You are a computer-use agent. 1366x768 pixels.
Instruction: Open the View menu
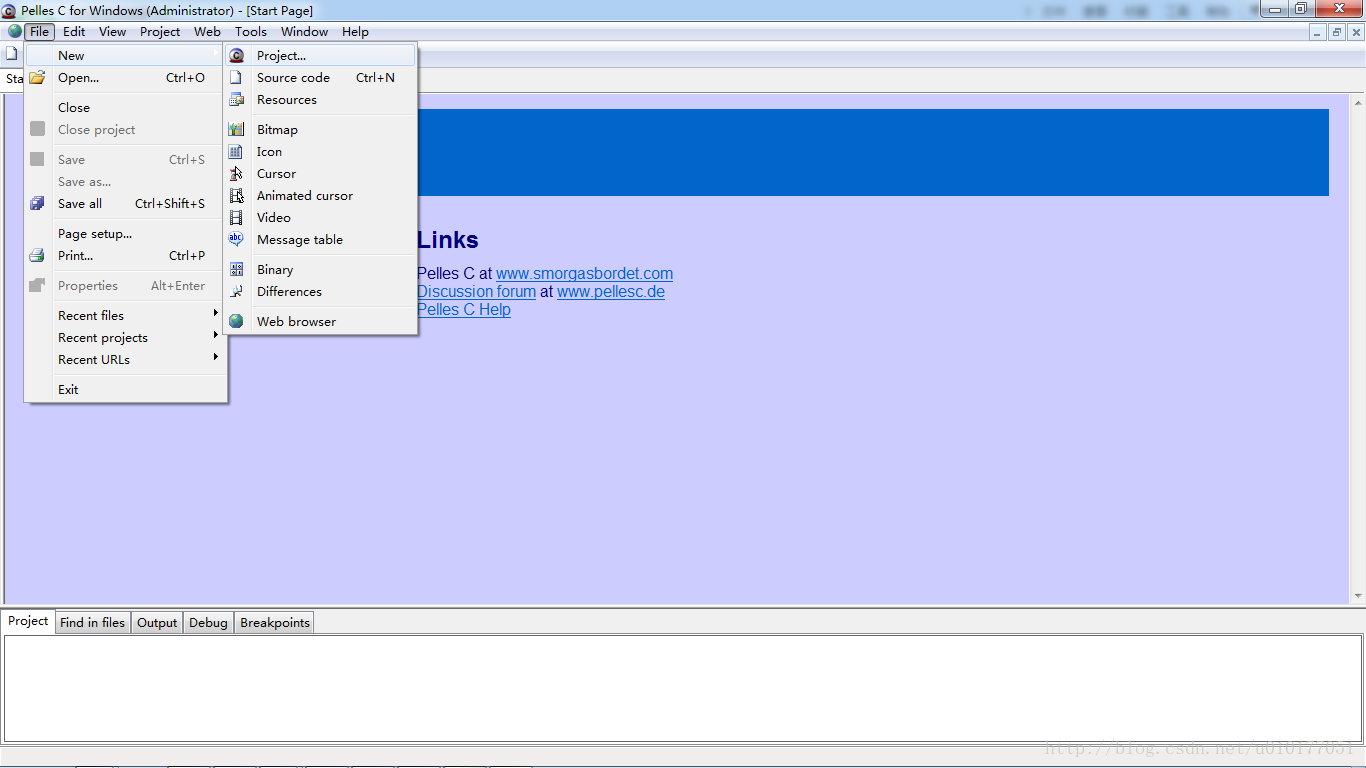pos(112,32)
